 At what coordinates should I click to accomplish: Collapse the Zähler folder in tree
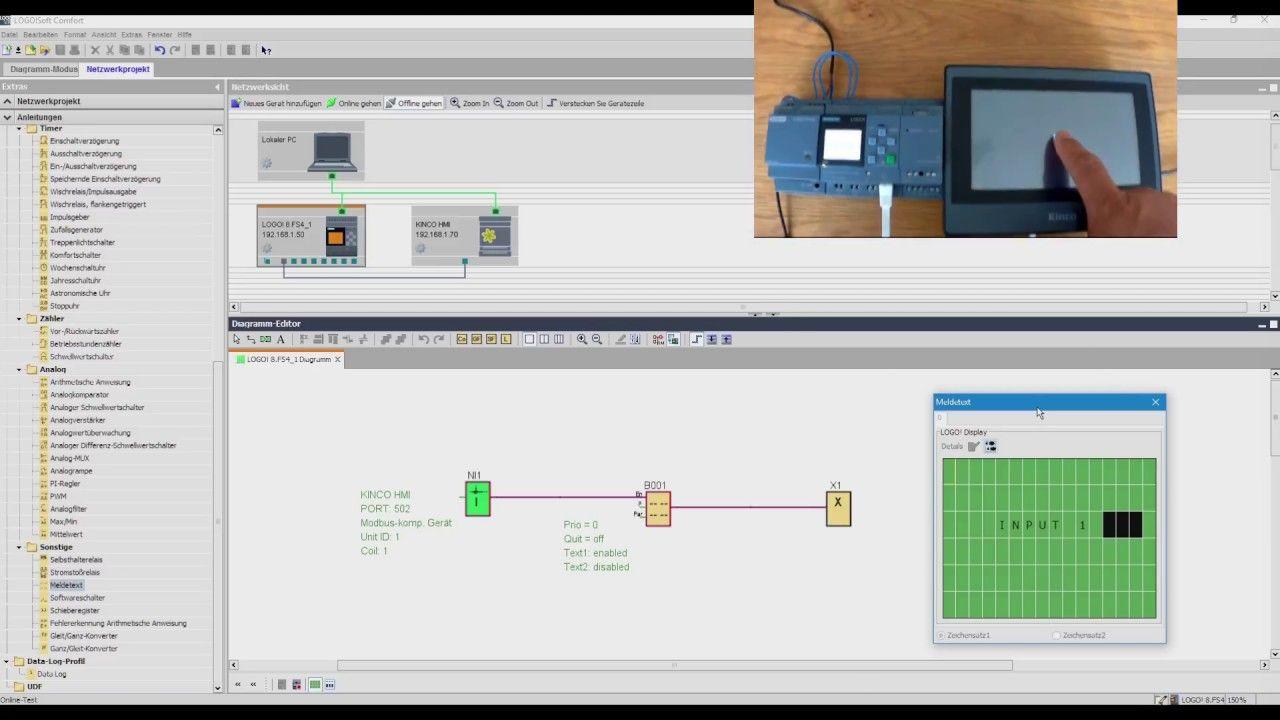pos(19,318)
